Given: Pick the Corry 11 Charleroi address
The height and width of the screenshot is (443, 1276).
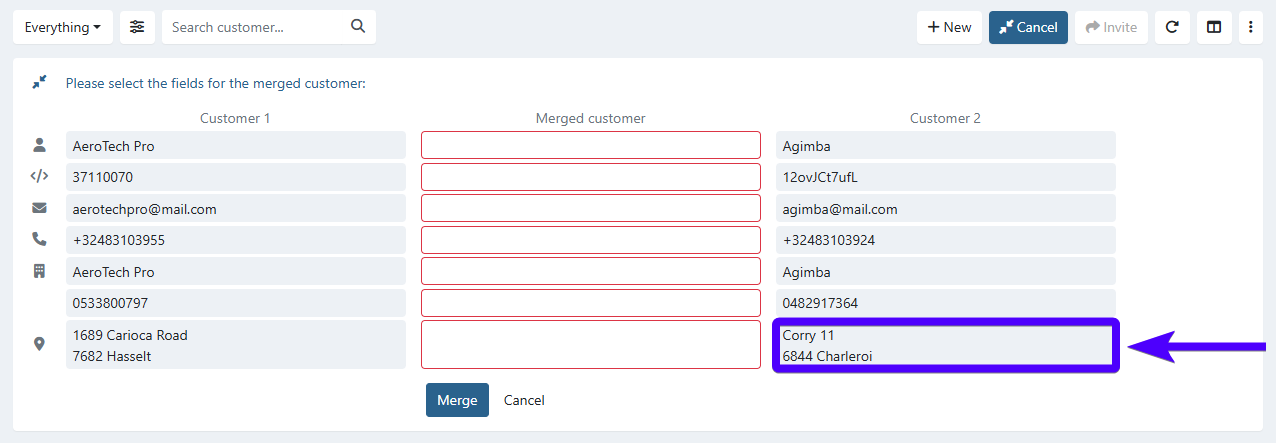Looking at the screenshot, I should point(945,345).
